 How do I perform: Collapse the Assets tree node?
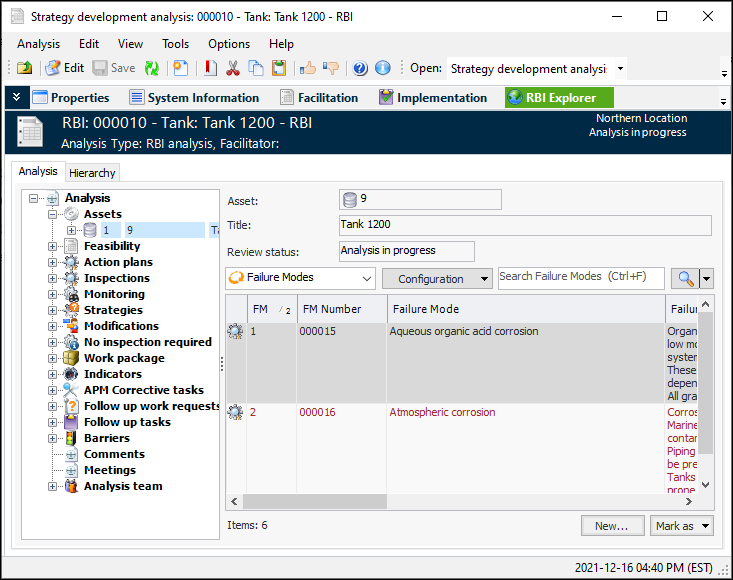click(x=52, y=214)
